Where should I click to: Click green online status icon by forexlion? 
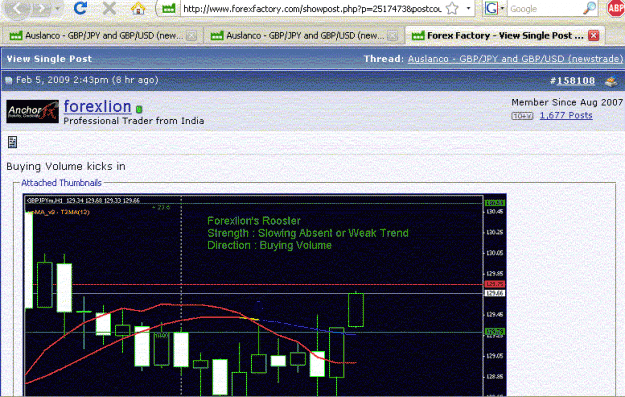click(x=139, y=109)
